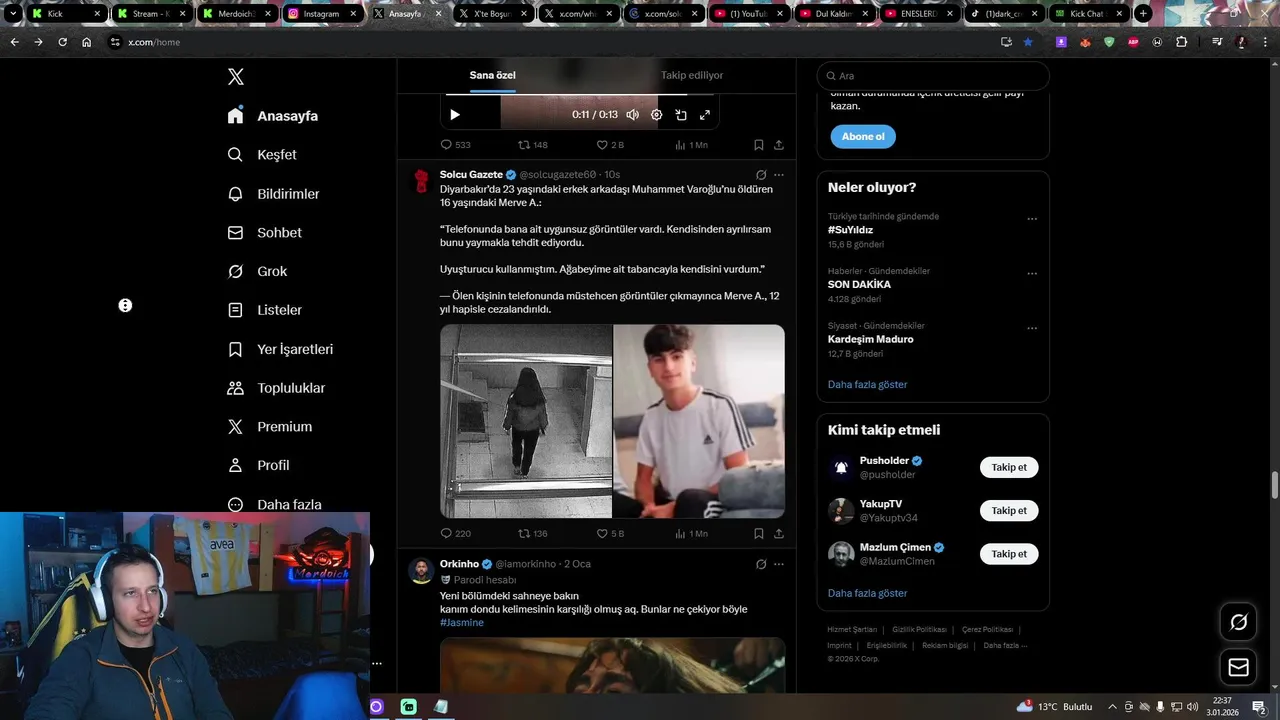Follow YakupTV with Takip et
Screen dimensions: 1280x720
pyautogui.click(x=1009, y=511)
